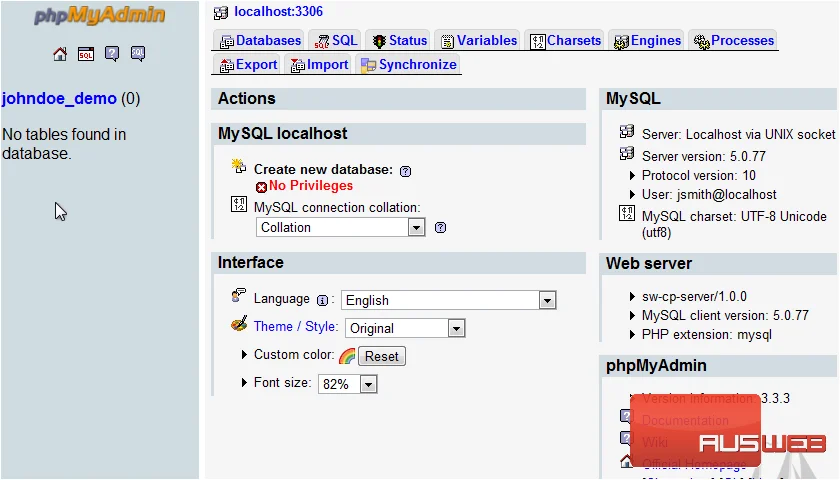
Task: Click the phpMyAdmin logo
Action: point(100,16)
